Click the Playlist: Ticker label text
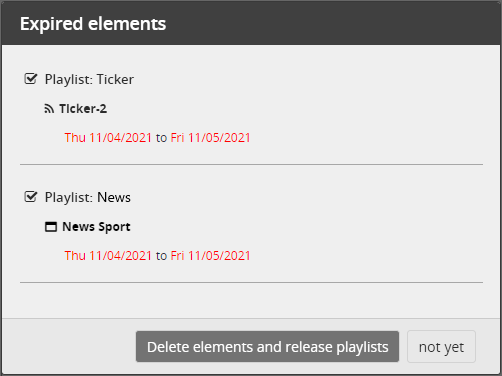 click(x=89, y=79)
